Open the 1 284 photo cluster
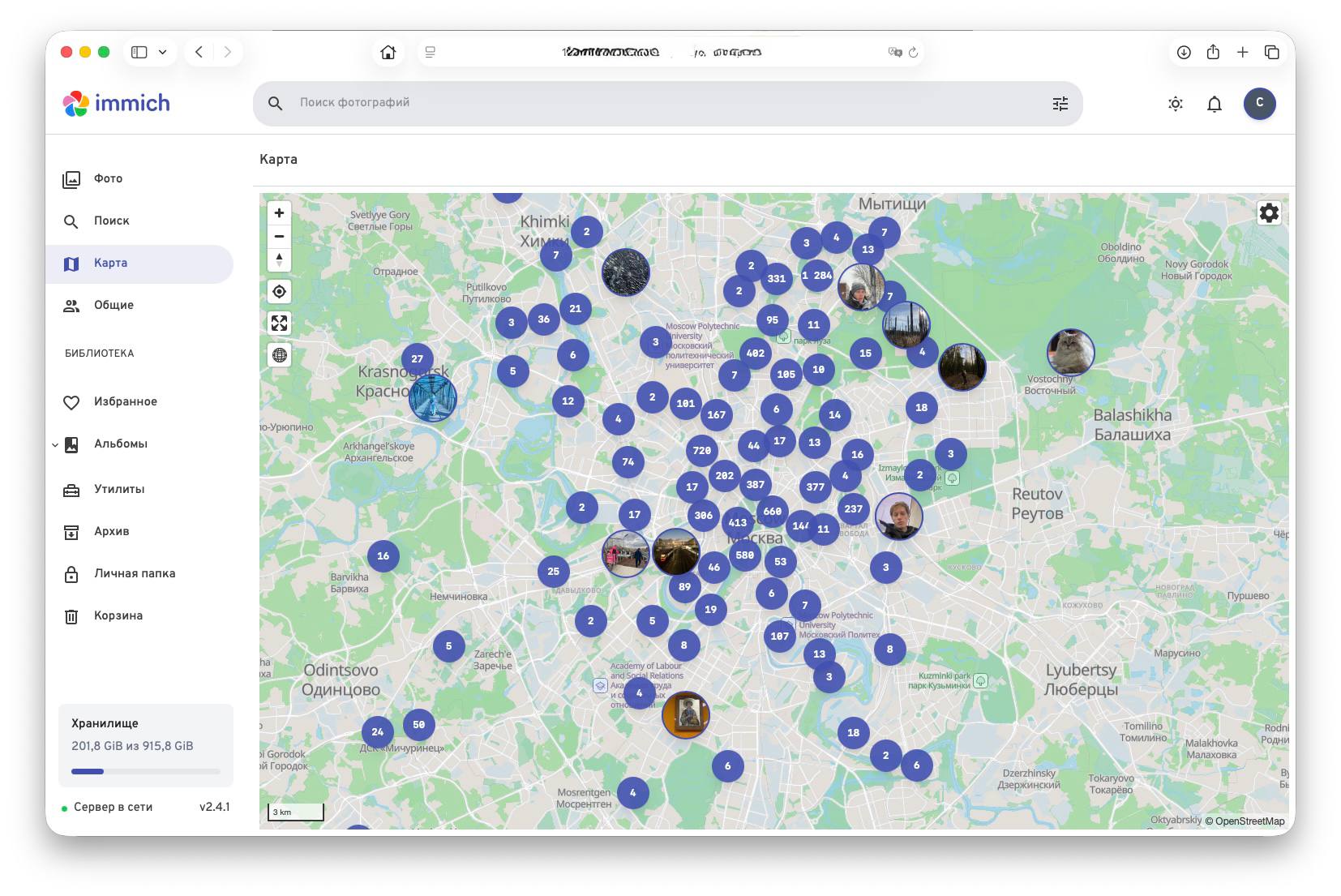This screenshot has width=1341, height=896. [817, 276]
